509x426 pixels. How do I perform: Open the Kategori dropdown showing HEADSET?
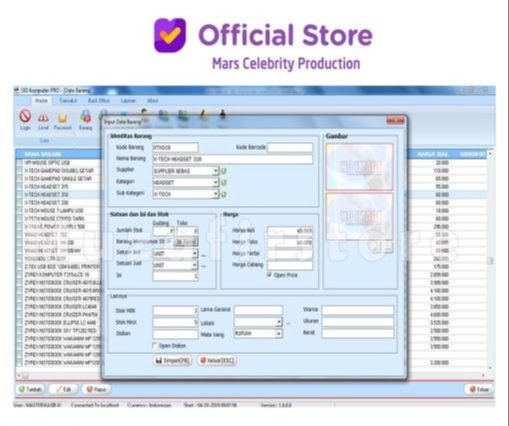215,182
